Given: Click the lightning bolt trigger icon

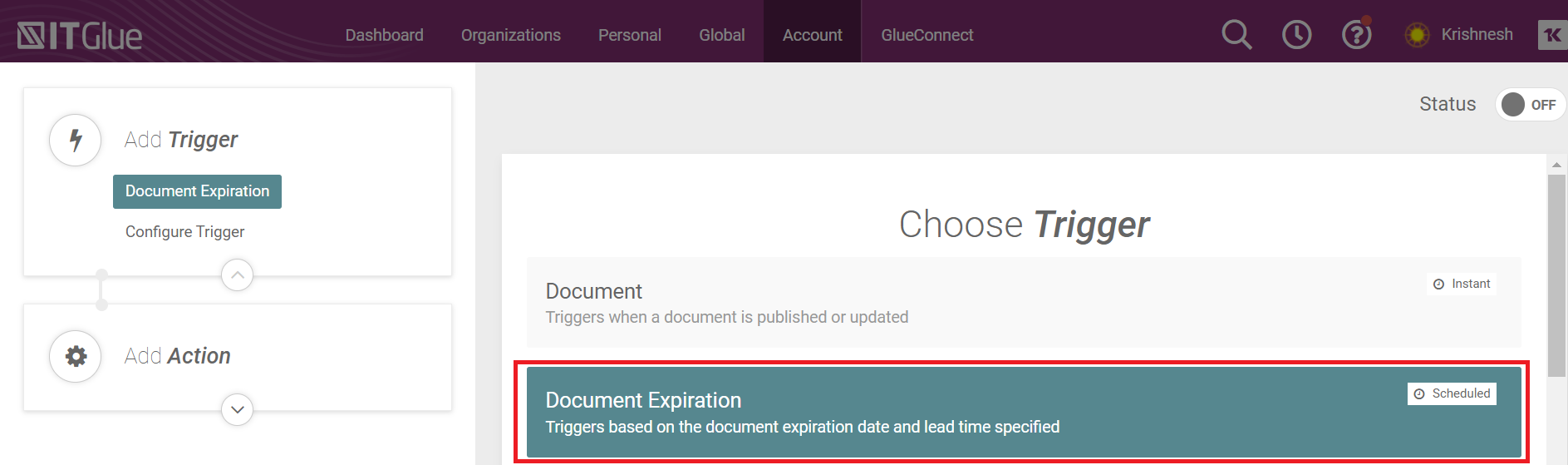Looking at the screenshot, I should tap(76, 140).
